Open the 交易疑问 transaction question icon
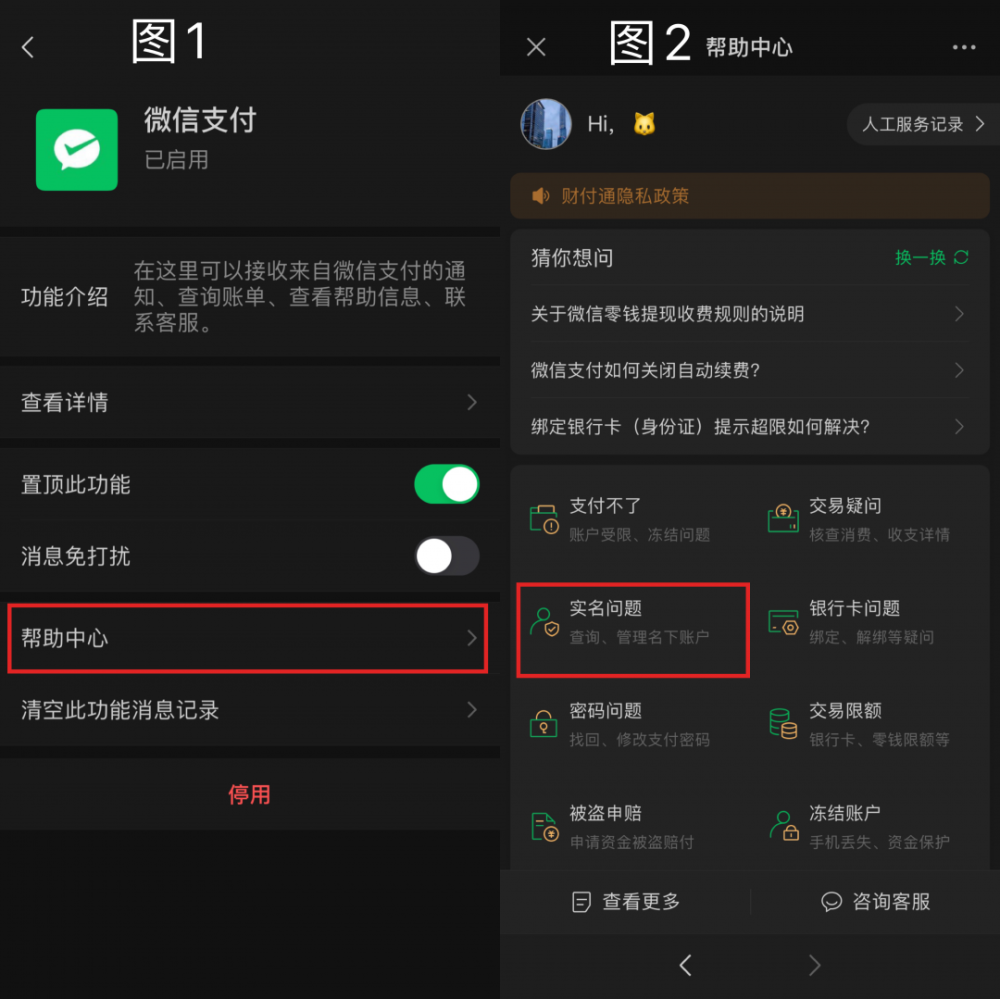1000x999 pixels. click(783, 518)
